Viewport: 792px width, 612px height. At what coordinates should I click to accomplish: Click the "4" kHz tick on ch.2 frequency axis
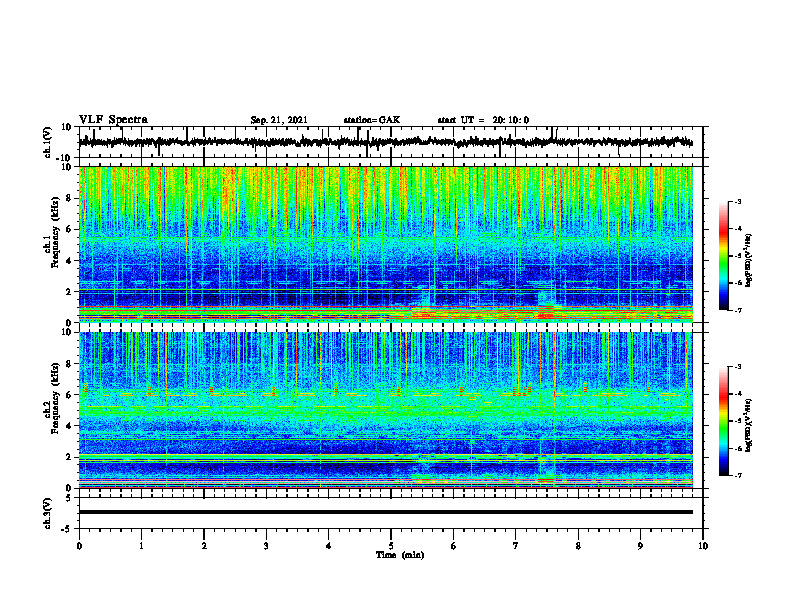(x=69, y=426)
